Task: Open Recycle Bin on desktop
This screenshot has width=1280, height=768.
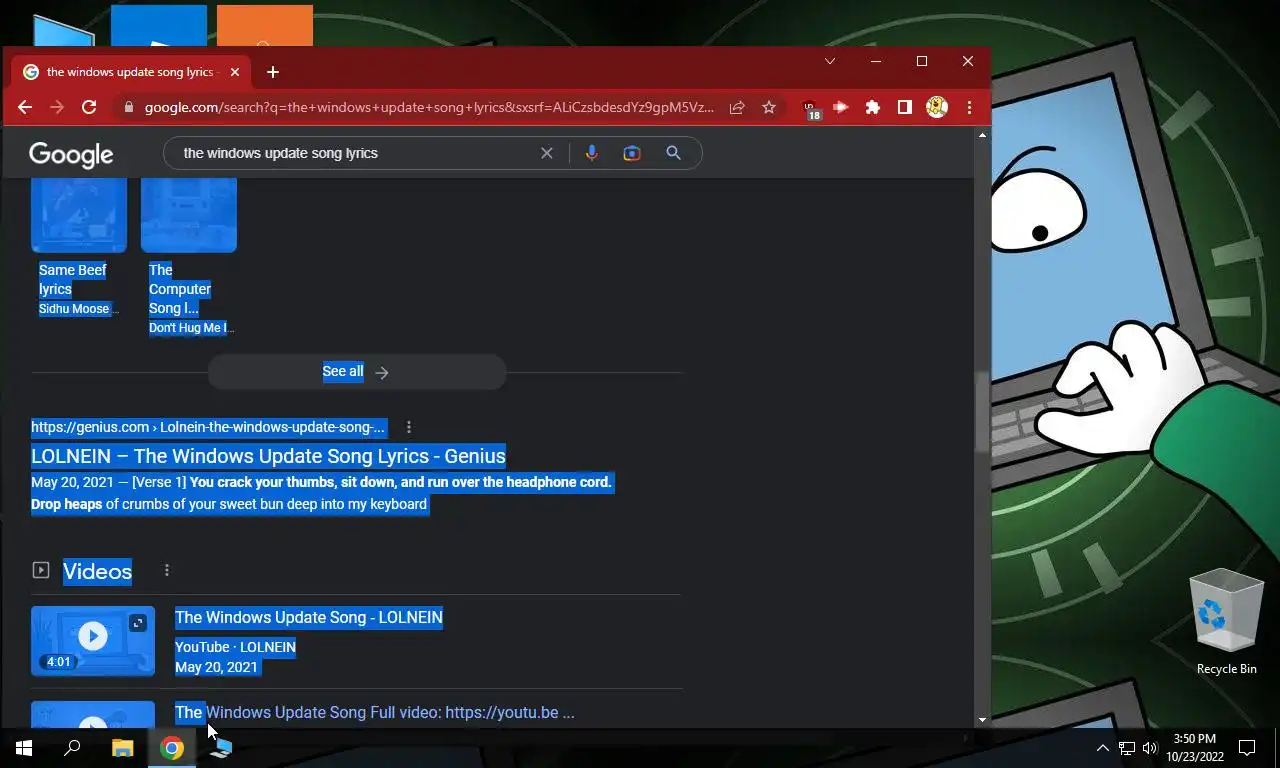Action: tap(1226, 623)
